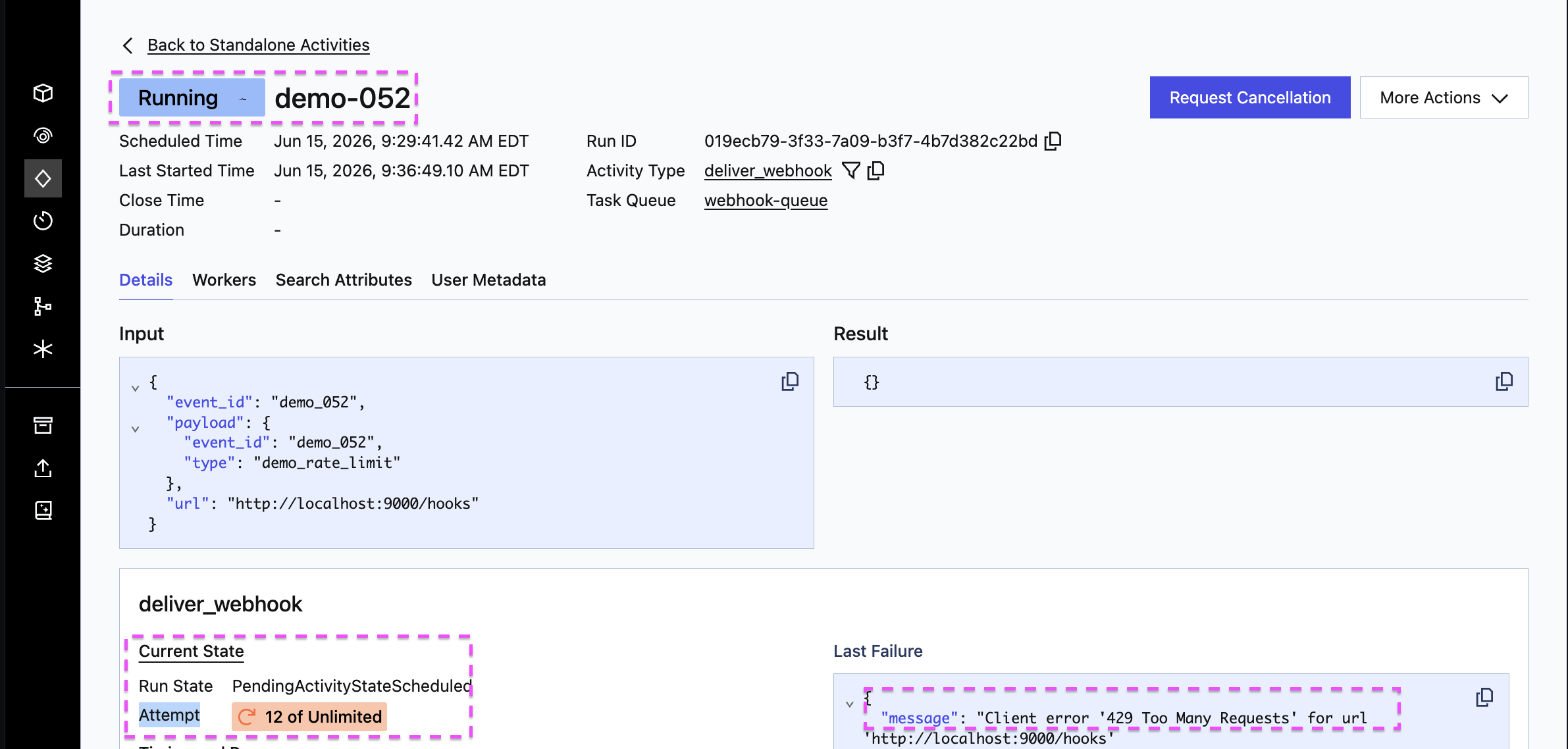Filter by deliver_webhook activity type
The height and width of the screenshot is (749, 1568).
[x=851, y=170]
